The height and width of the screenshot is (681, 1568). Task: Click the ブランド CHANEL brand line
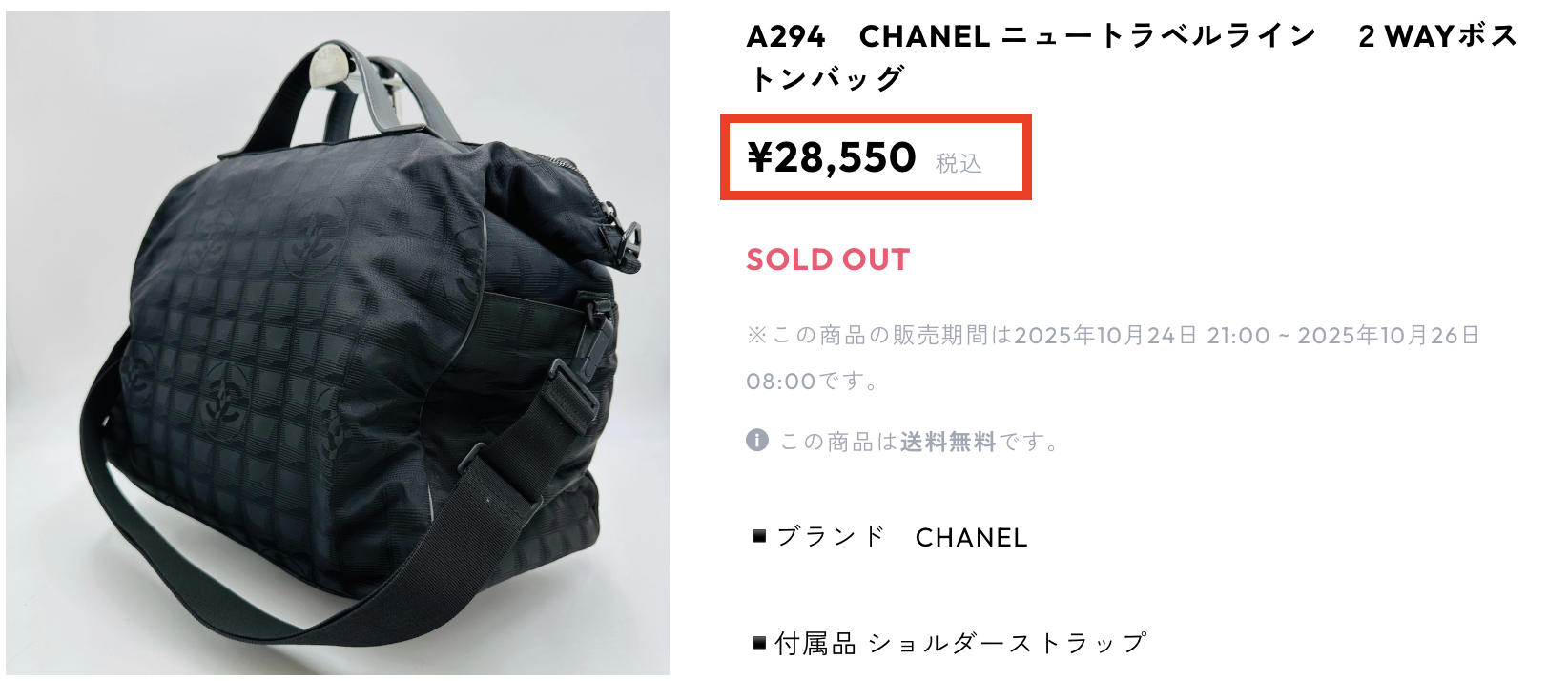[891, 537]
